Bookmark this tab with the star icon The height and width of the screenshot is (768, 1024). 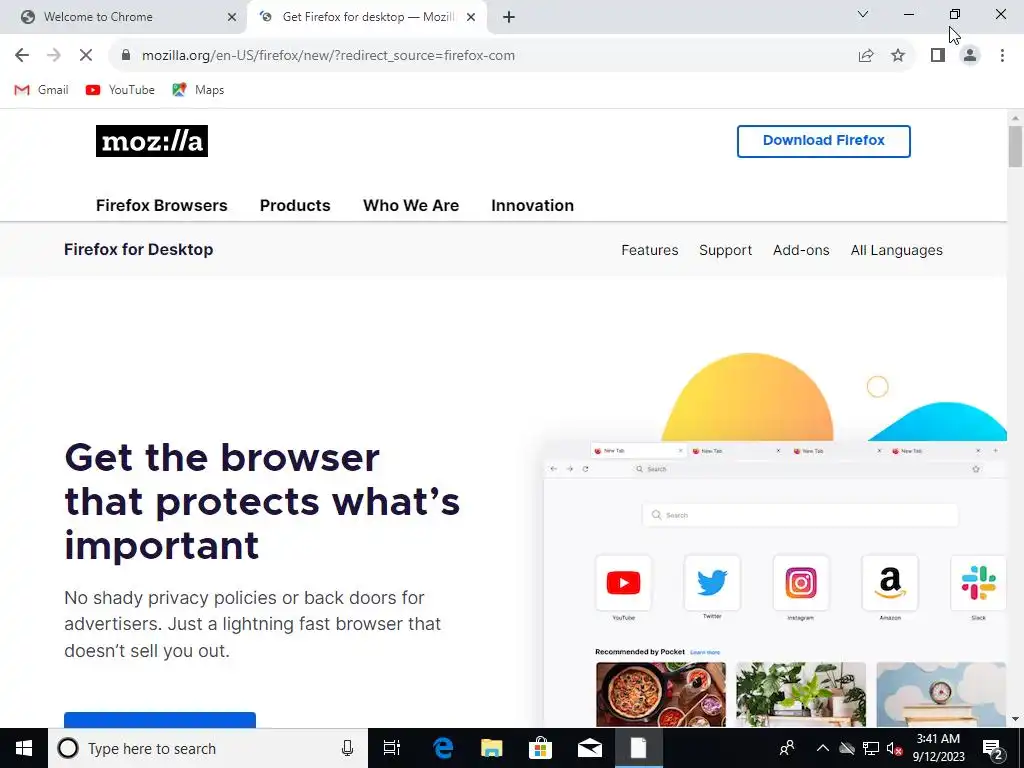pyautogui.click(x=898, y=56)
